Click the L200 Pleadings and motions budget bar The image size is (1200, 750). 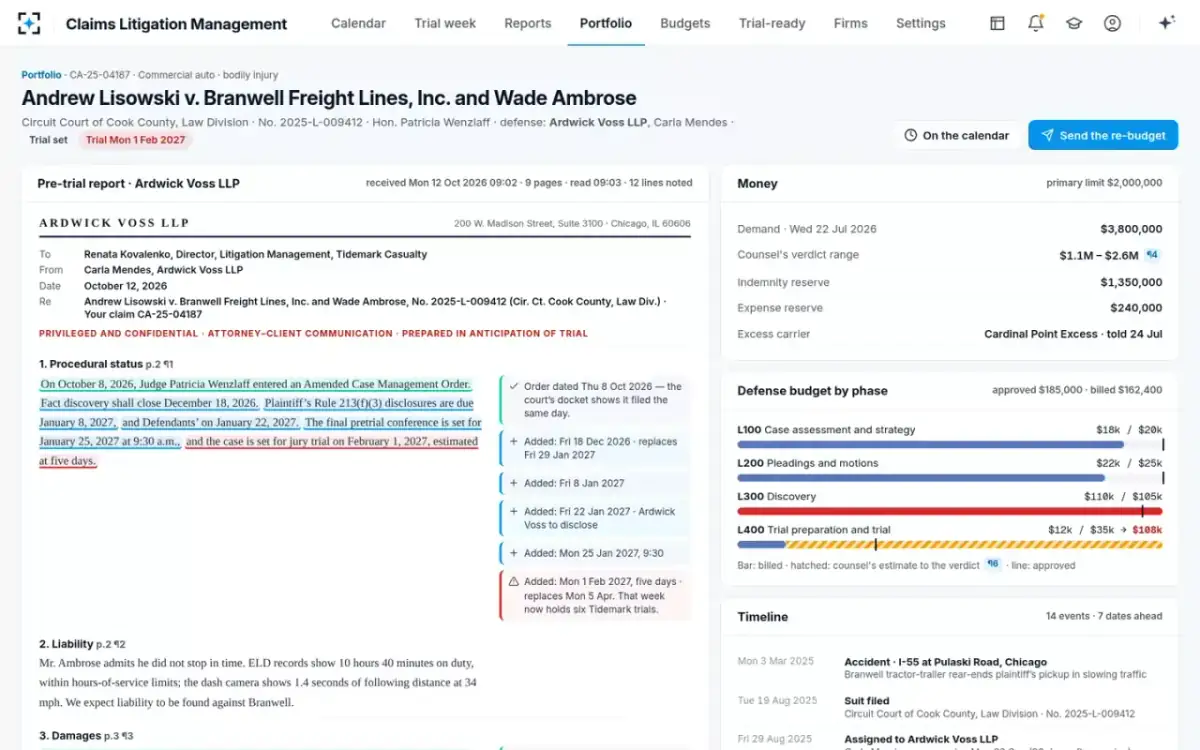pyautogui.click(x=950, y=478)
